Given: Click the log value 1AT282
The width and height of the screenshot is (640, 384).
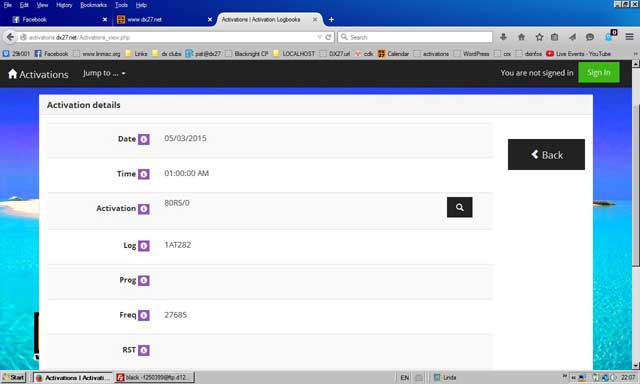Looking at the screenshot, I should point(178,245).
